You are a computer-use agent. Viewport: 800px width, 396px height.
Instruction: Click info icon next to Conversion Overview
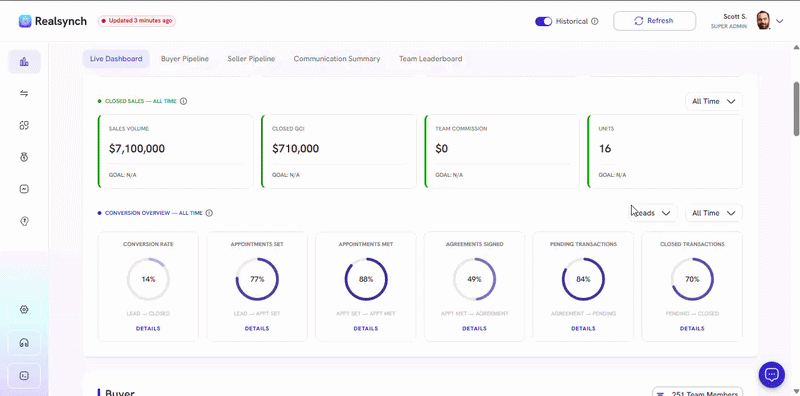pos(209,213)
